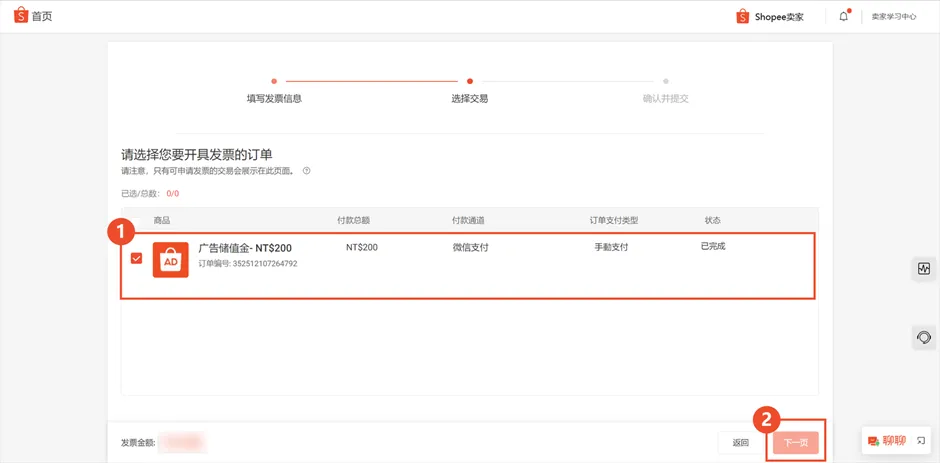
Task: Click the 已选/总数 0/0 counter
Action: point(150,194)
